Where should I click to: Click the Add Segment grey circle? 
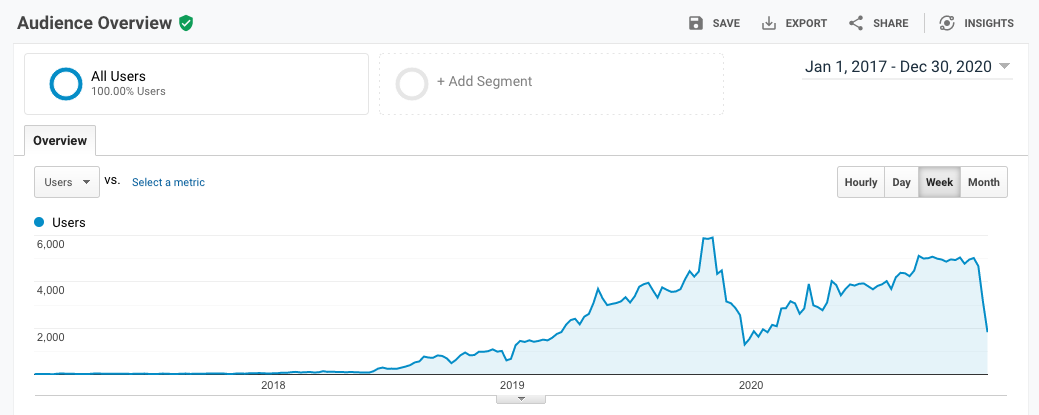coord(411,84)
